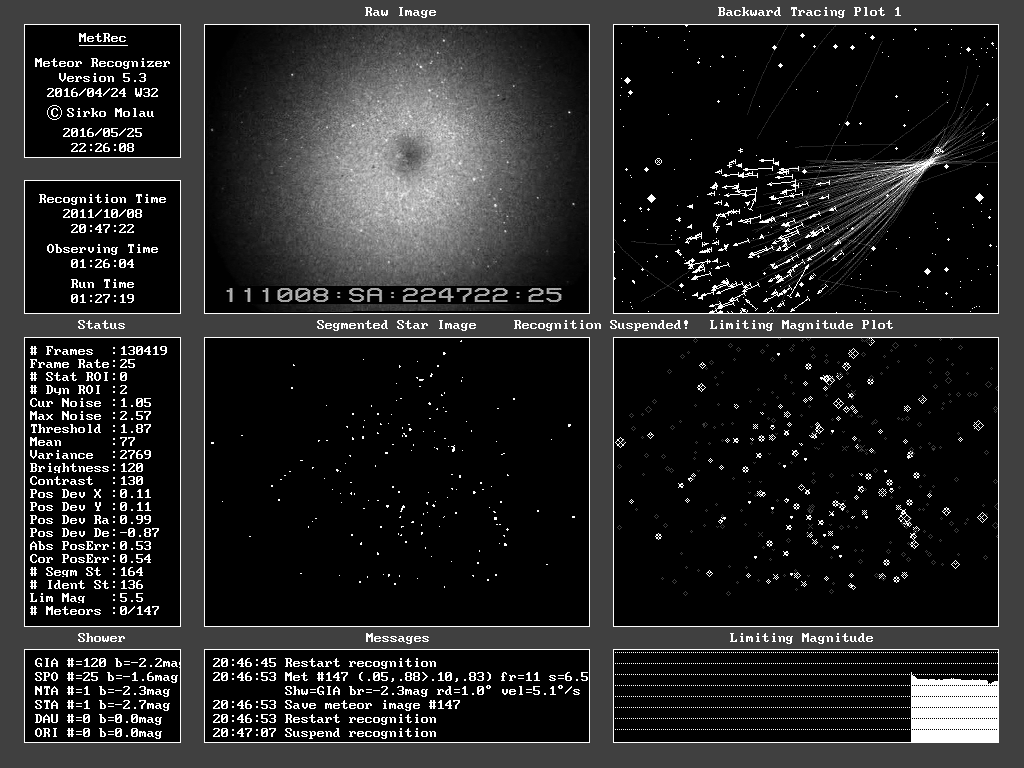Click the dark central spot in Raw Image
Viewport: 1024px width, 768px height.
click(x=407, y=153)
